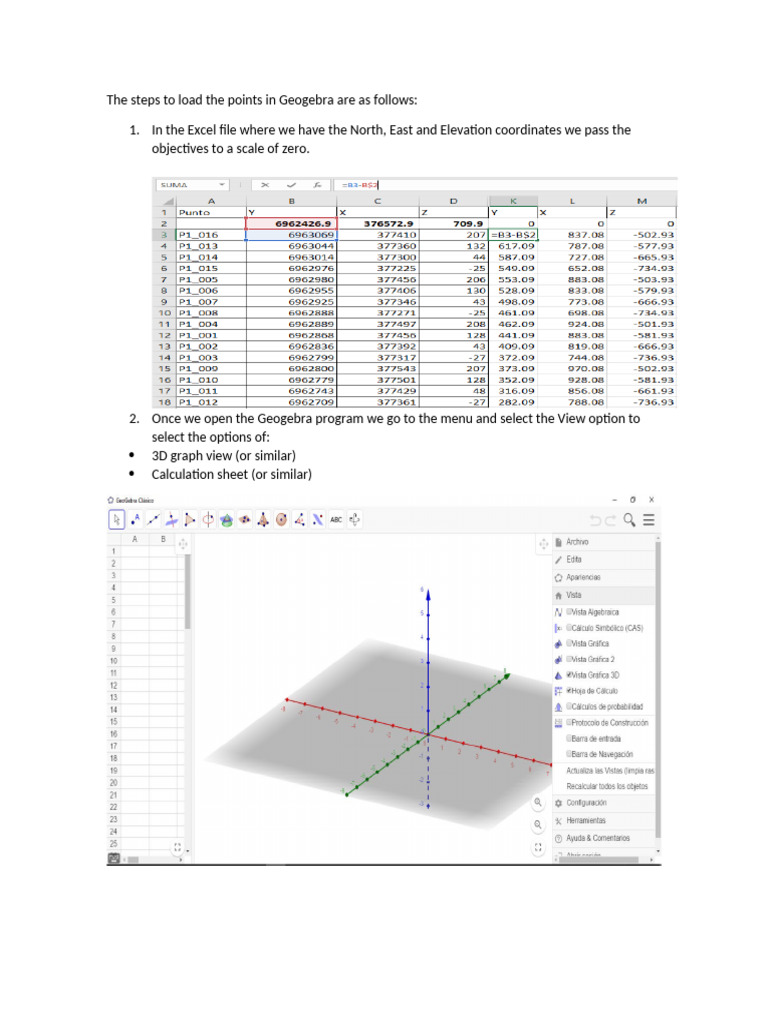Click the Excel fx insert function icon
This screenshot has height=1024, width=768.
click(317, 185)
